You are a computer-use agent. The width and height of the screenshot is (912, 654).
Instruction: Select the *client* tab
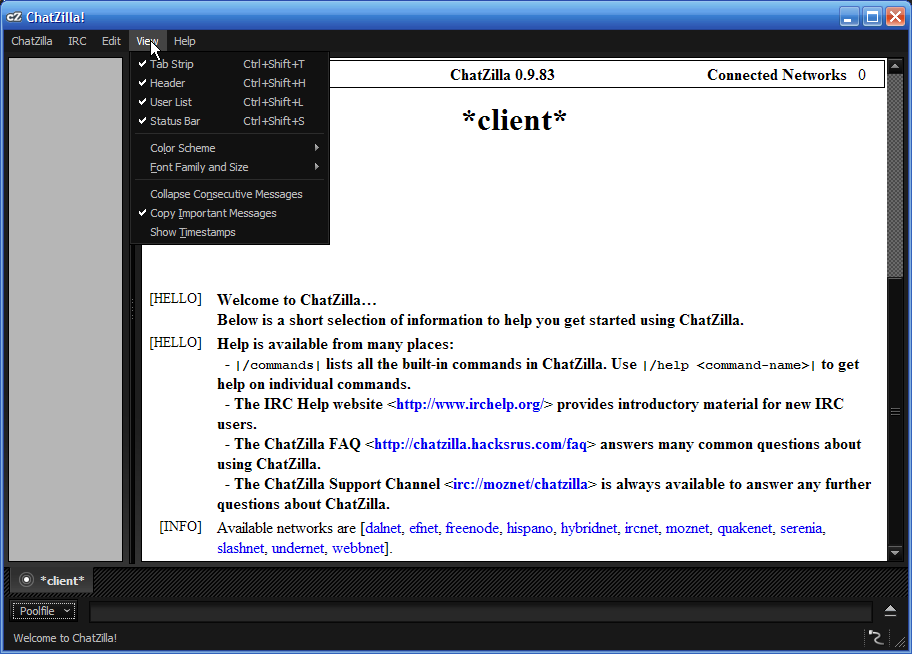click(52, 580)
